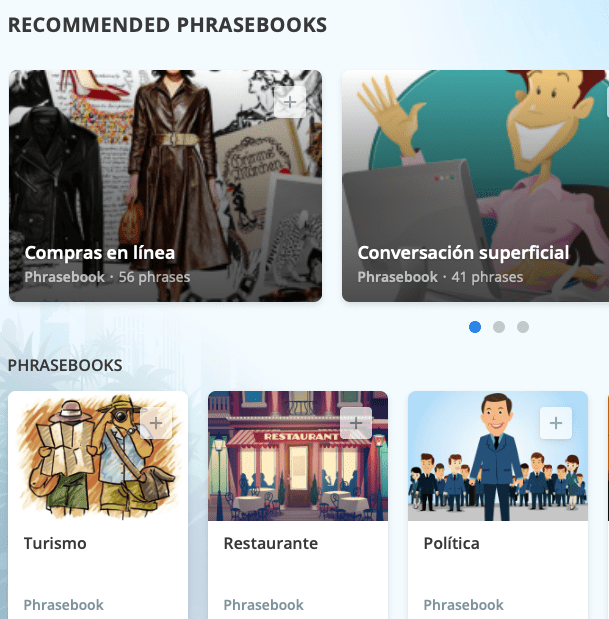Open the Compras en línea phrasebook card

pyautogui.click(x=165, y=186)
